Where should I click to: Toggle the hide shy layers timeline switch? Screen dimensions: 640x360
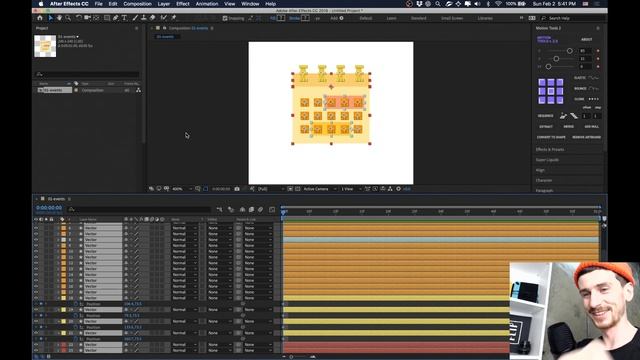pos(242,210)
